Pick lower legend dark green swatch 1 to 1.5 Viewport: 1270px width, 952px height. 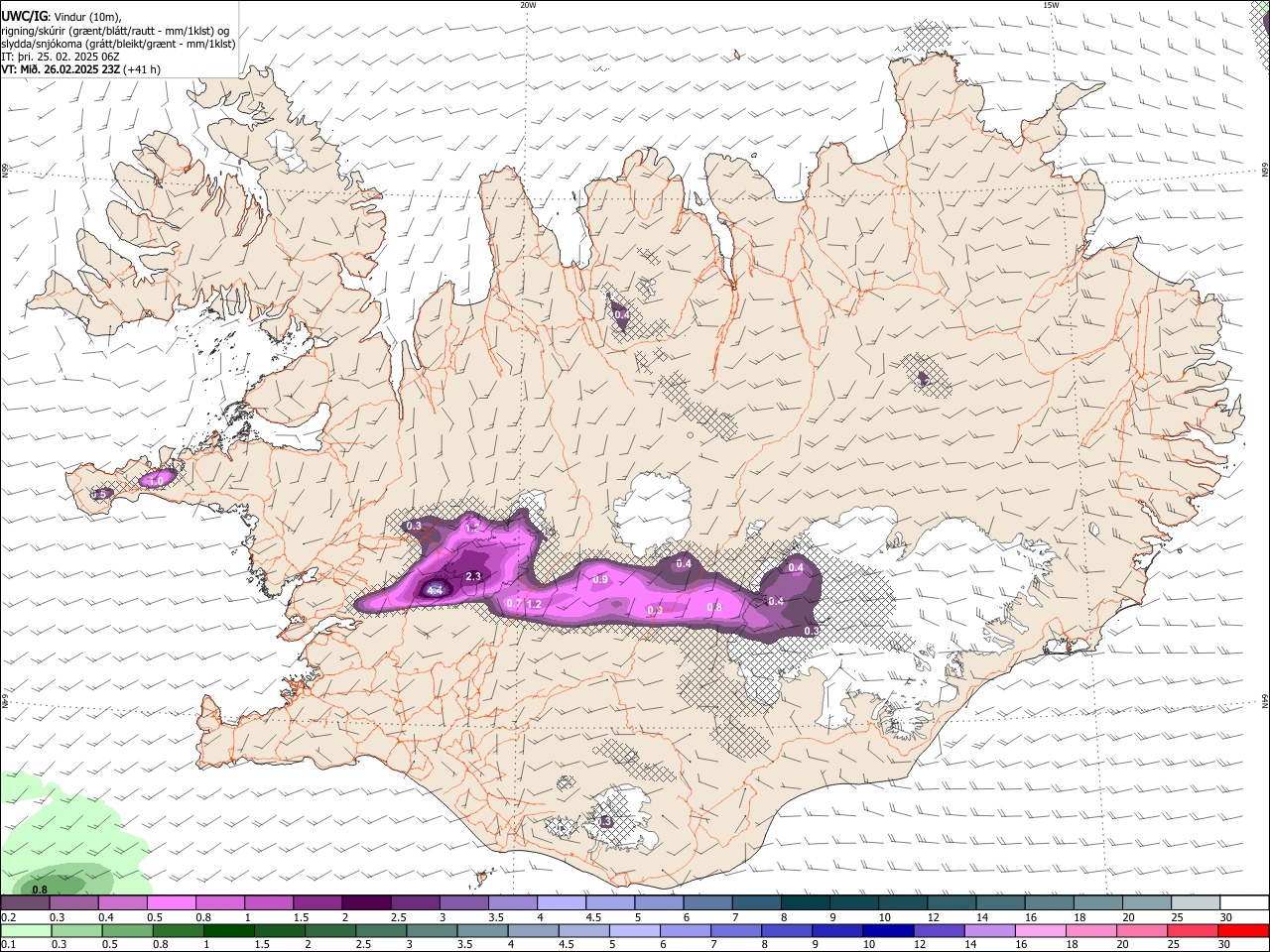tap(230, 930)
